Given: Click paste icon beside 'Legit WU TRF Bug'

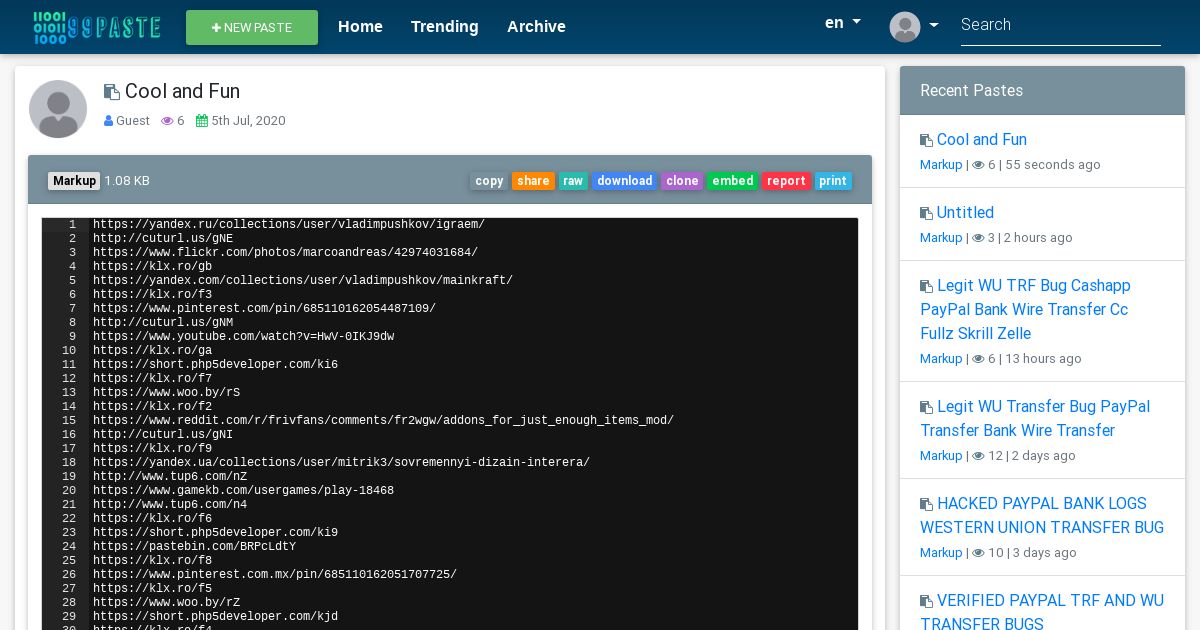Looking at the screenshot, I should pyautogui.click(x=927, y=287).
